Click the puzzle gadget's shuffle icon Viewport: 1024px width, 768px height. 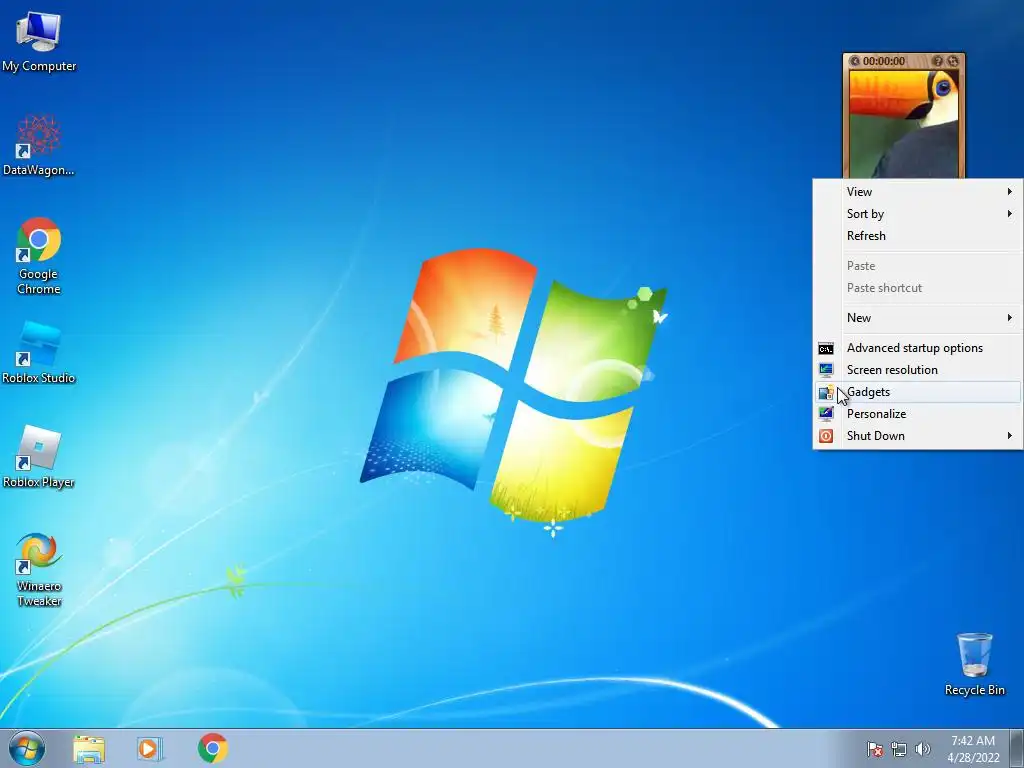(x=953, y=61)
